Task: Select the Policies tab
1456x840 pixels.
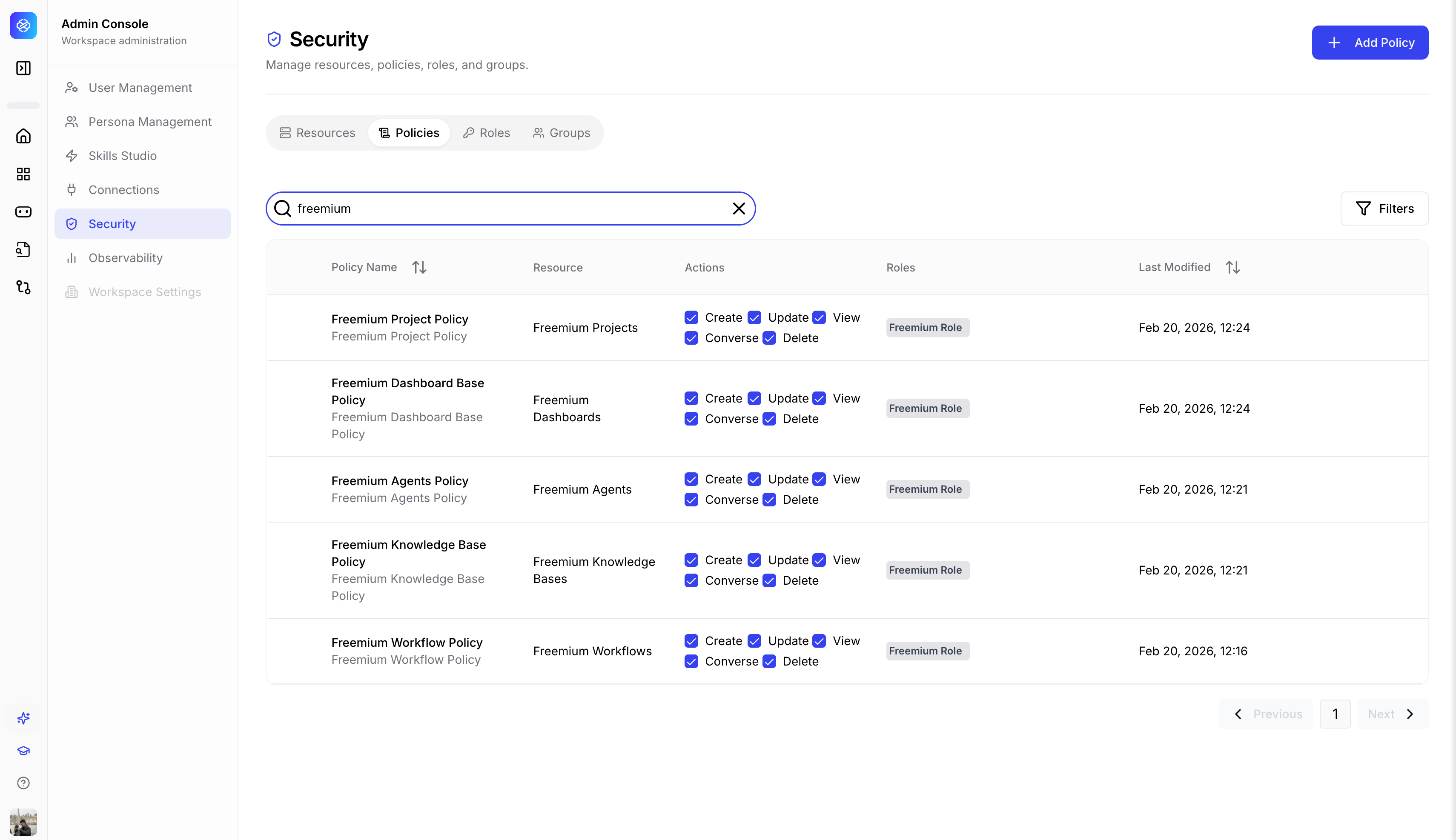Action: (x=409, y=133)
